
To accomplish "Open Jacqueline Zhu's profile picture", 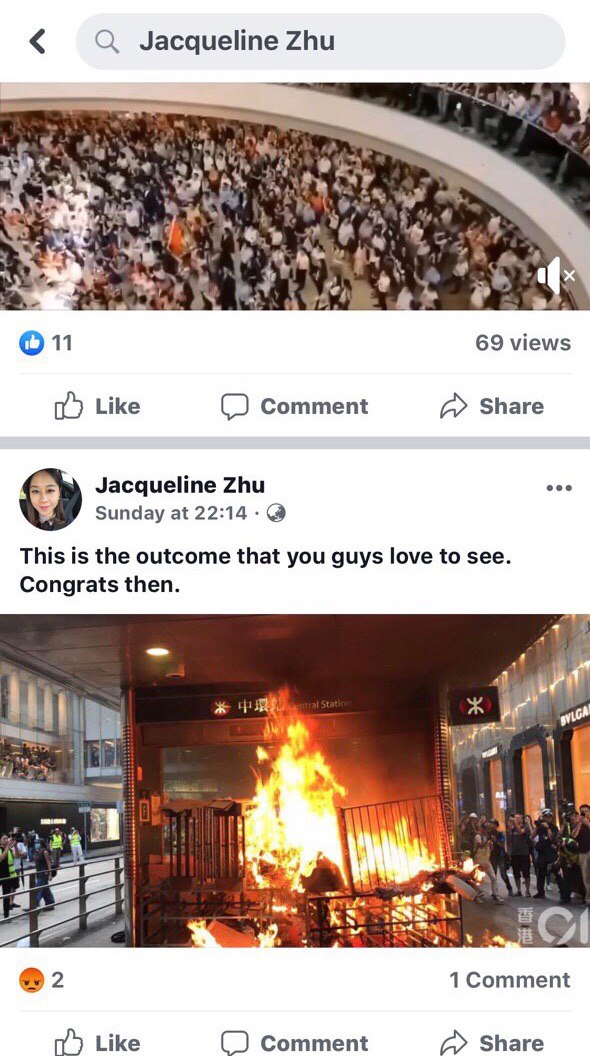I will (50, 498).
